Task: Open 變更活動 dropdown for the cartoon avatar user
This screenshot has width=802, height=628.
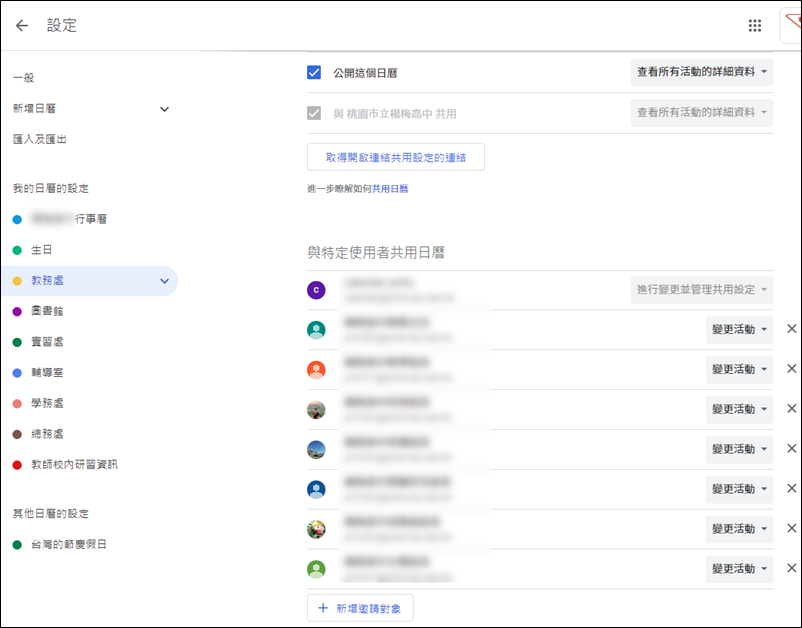Action: click(x=739, y=529)
